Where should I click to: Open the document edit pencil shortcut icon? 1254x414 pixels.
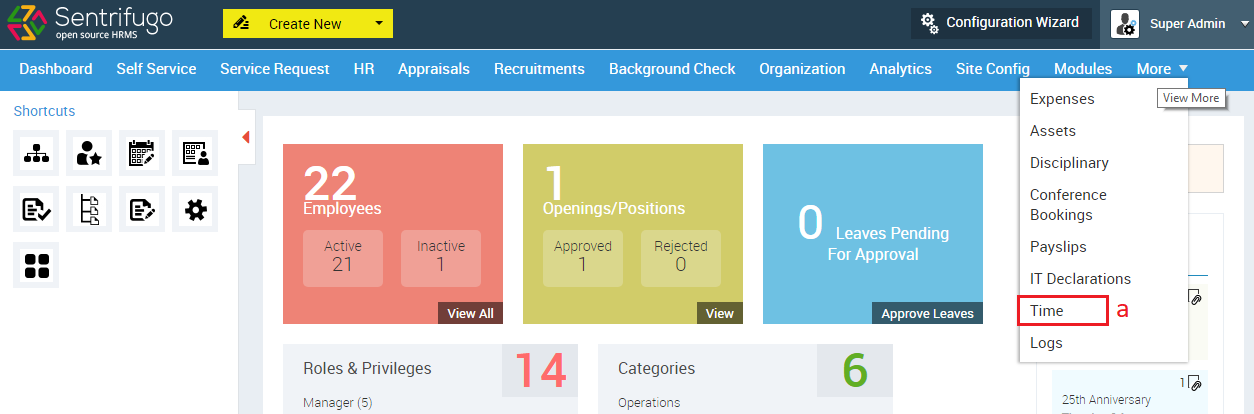(x=142, y=208)
